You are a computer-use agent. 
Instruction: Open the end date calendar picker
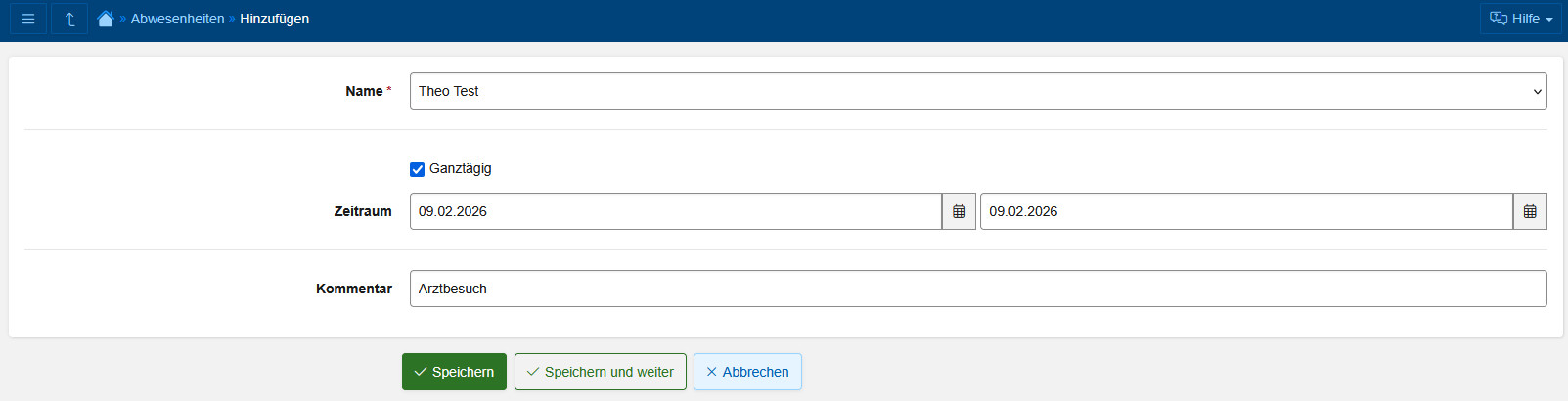tap(1530, 211)
